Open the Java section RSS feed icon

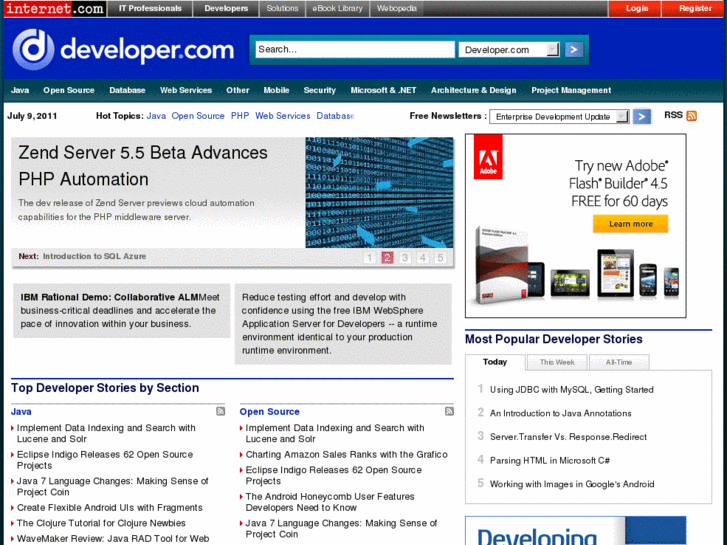[221, 411]
